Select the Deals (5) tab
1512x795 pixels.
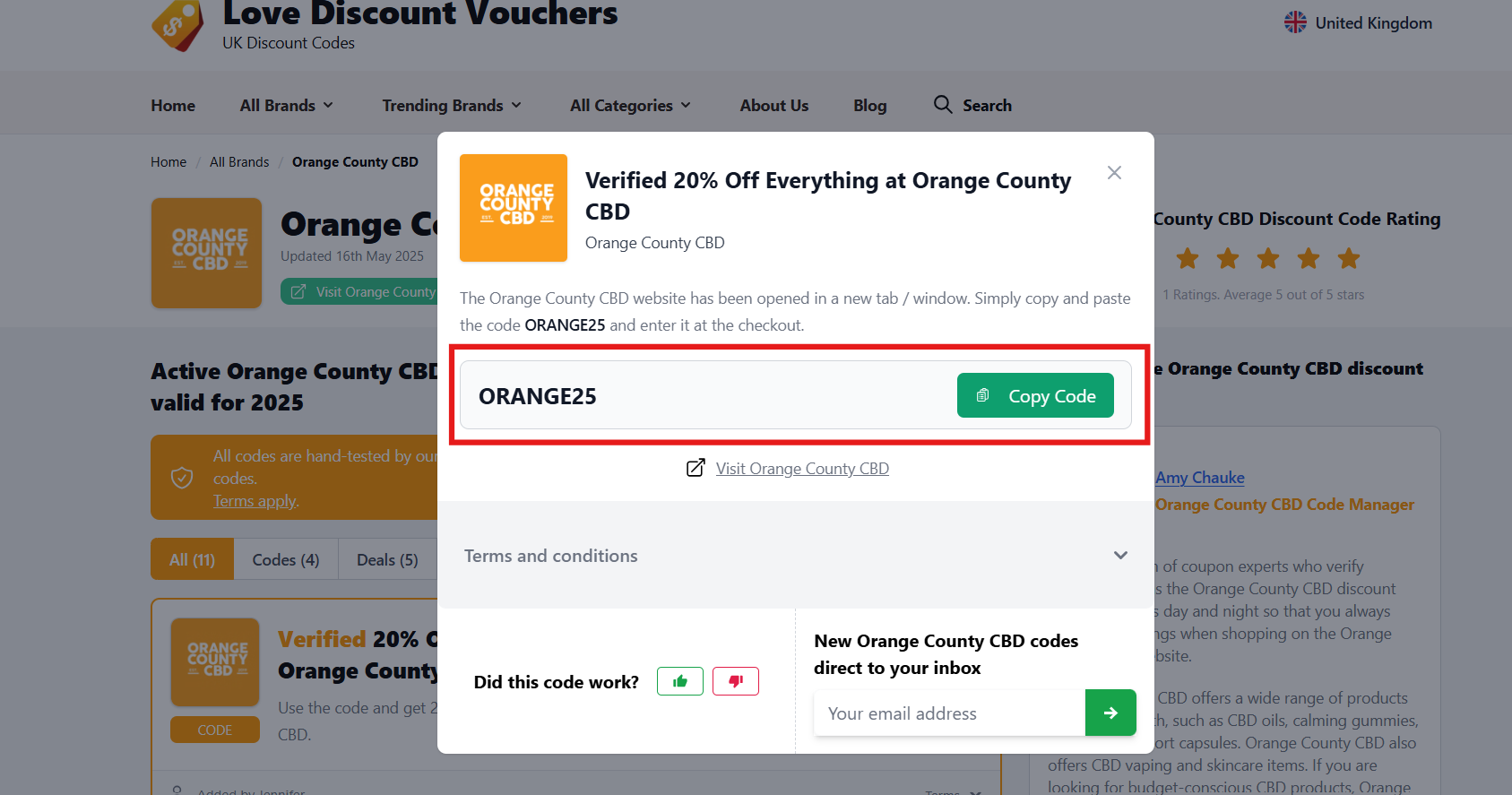(x=387, y=560)
